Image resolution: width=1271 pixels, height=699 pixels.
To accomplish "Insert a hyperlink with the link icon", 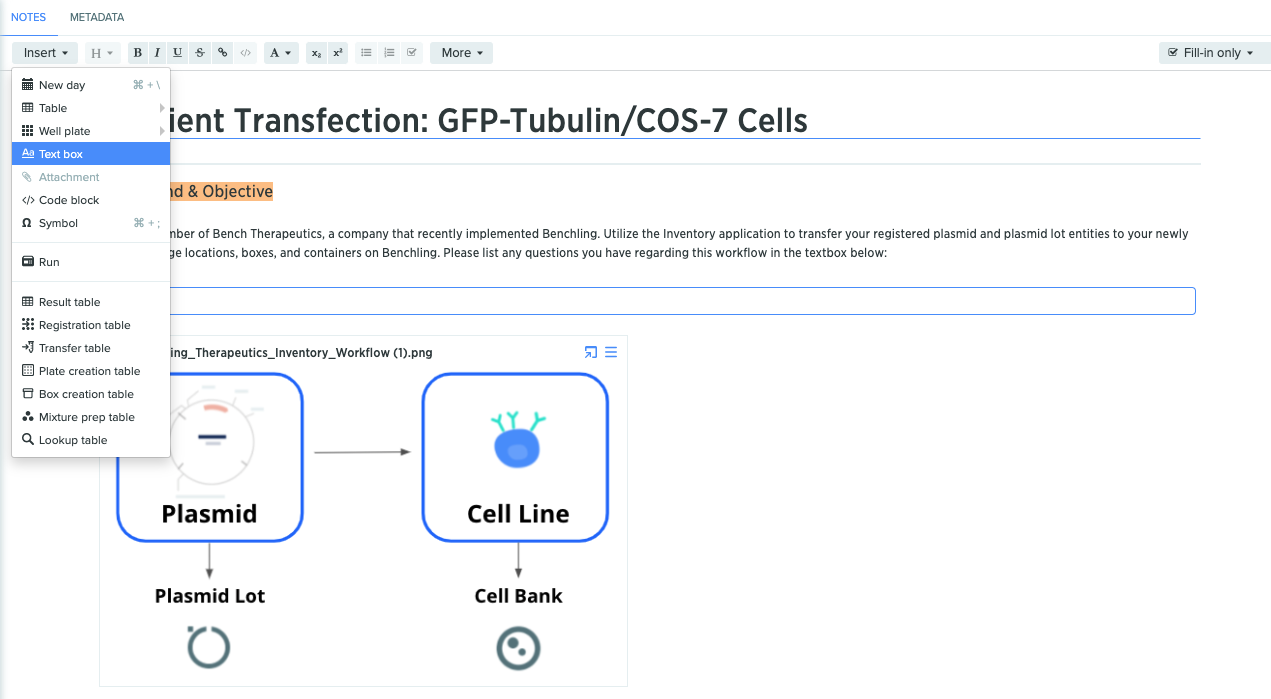I will (222, 53).
